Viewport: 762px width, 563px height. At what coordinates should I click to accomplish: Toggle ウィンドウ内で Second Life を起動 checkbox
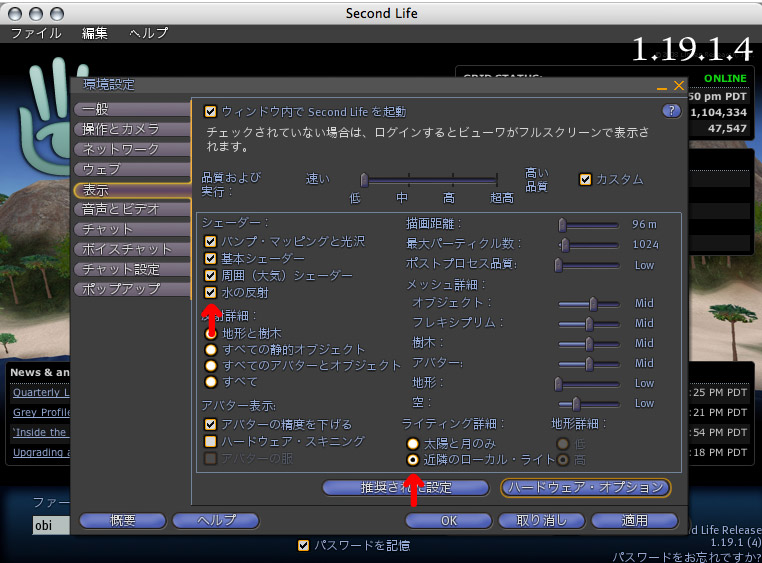tap(210, 112)
